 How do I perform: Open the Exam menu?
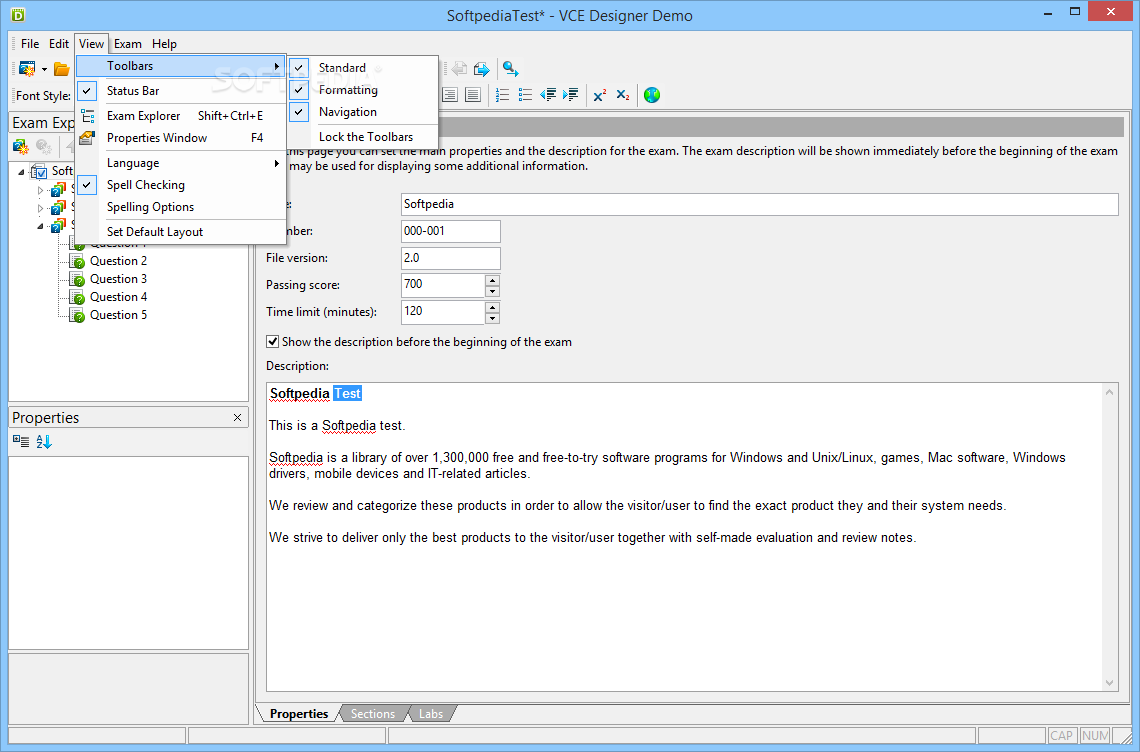tap(127, 44)
